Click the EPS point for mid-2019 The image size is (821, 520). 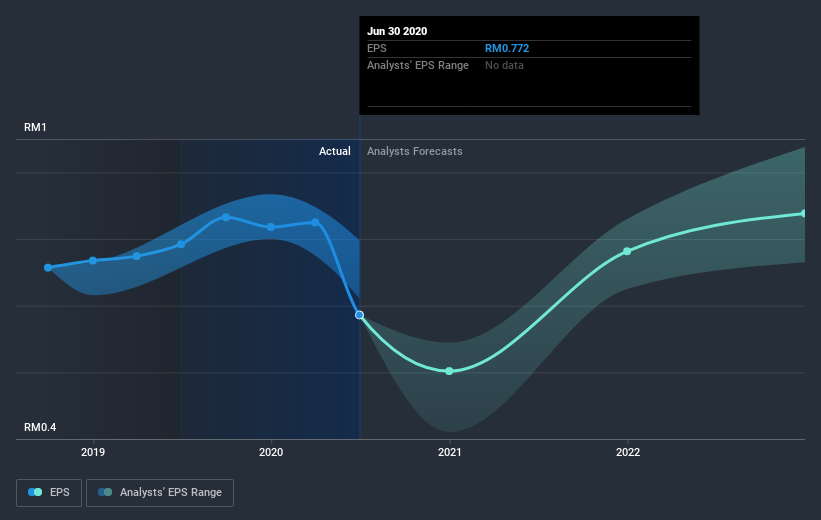pos(181,244)
